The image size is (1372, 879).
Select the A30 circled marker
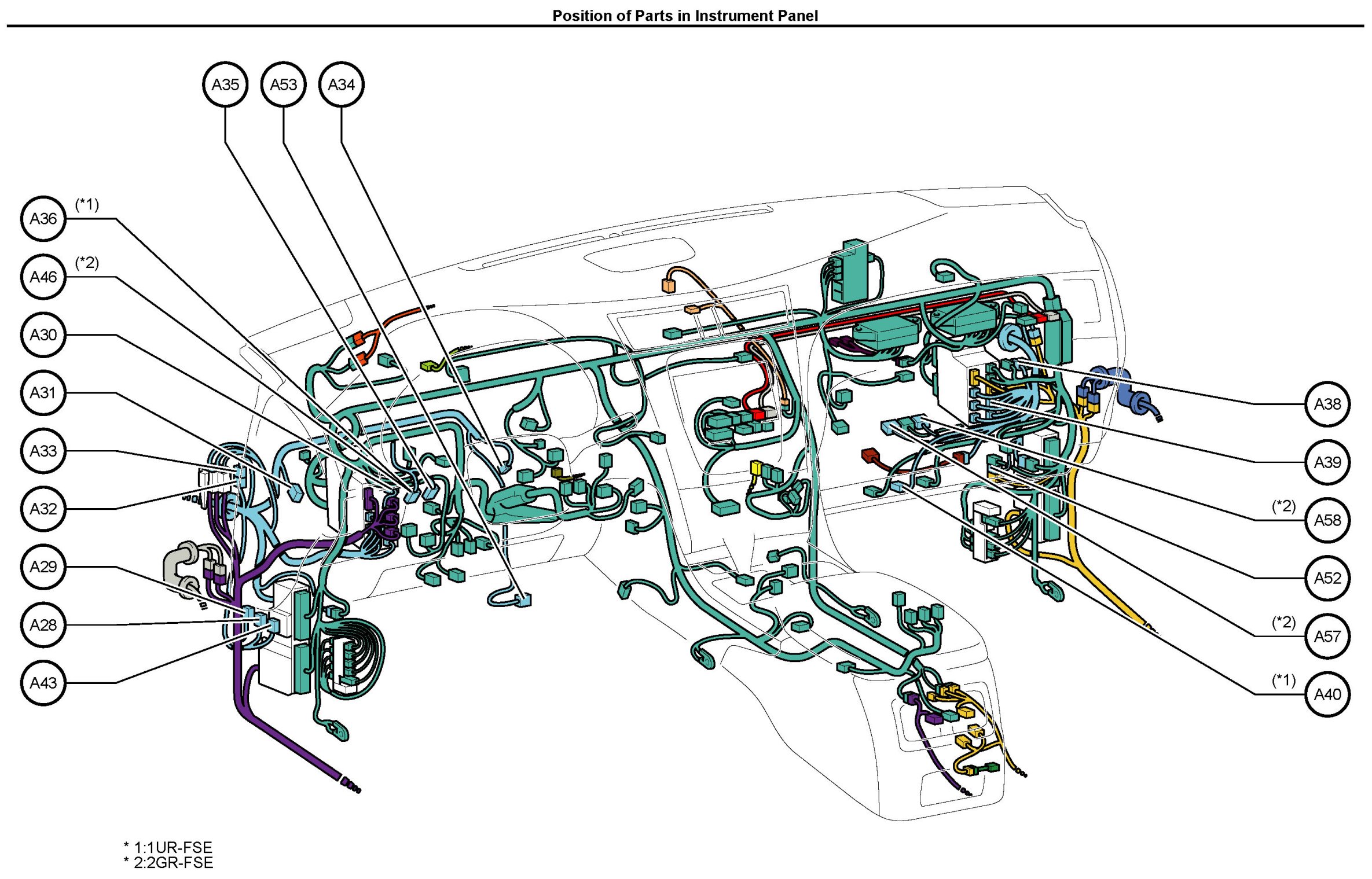tap(43, 334)
